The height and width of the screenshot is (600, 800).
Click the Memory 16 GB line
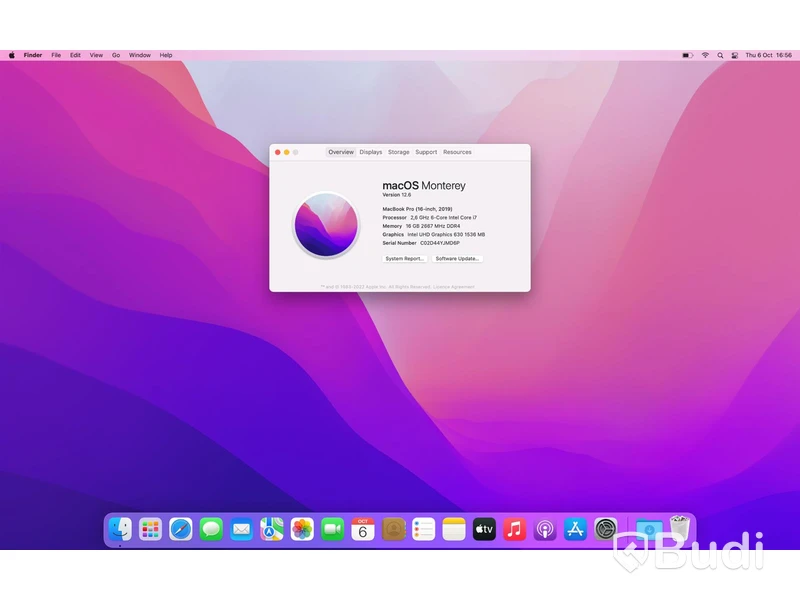421,226
